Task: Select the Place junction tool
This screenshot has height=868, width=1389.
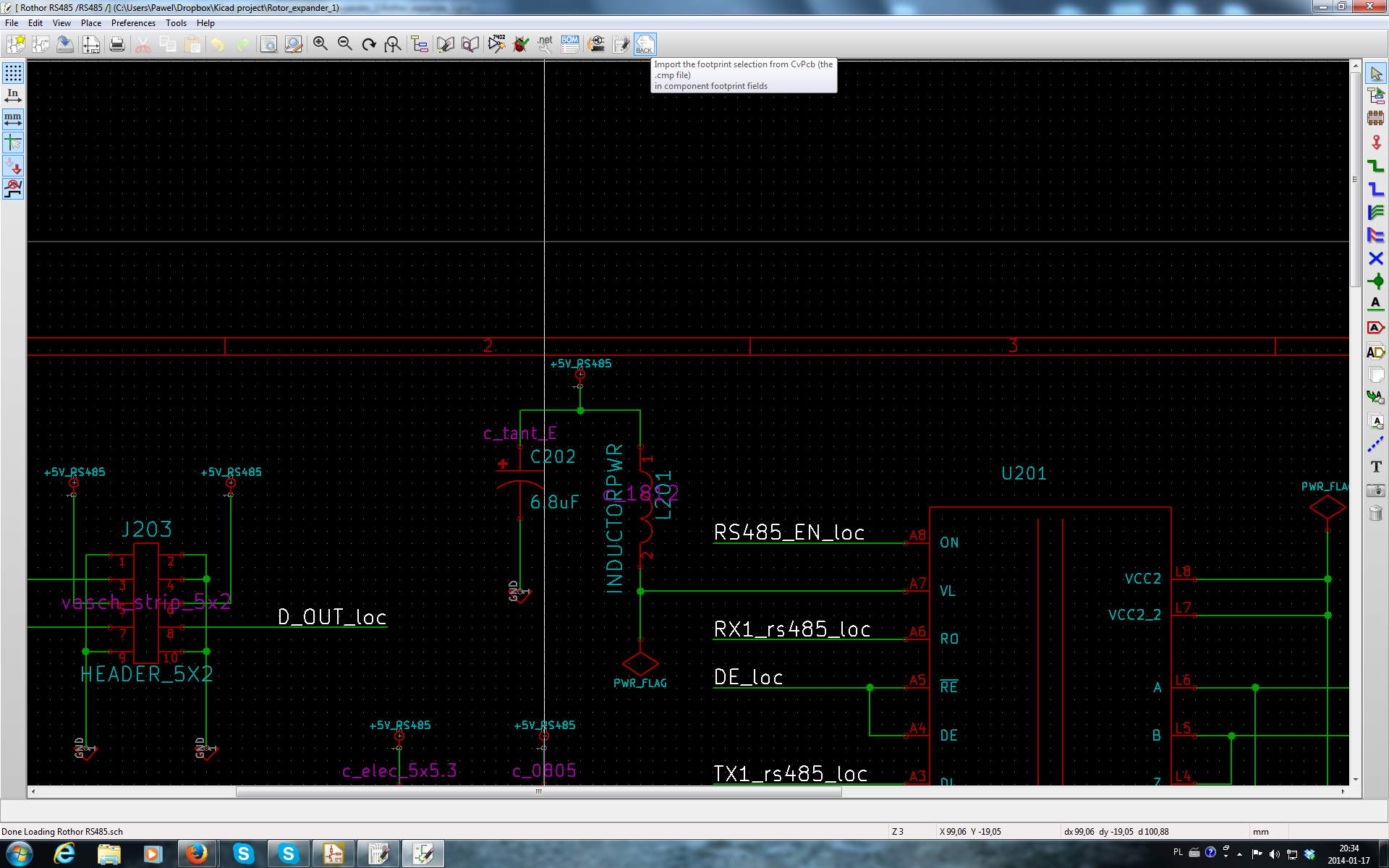Action: pyautogui.click(x=1375, y=281)
